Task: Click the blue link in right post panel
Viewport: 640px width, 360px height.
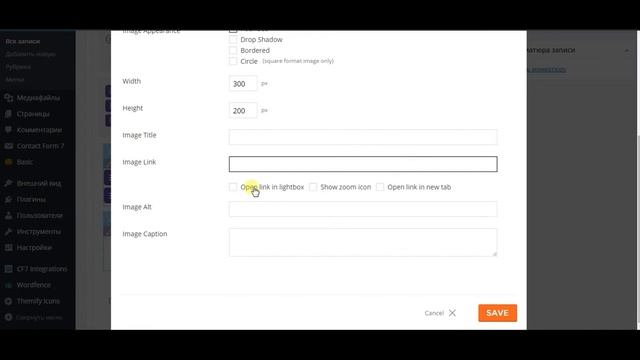Action: [x=546, y=70]
